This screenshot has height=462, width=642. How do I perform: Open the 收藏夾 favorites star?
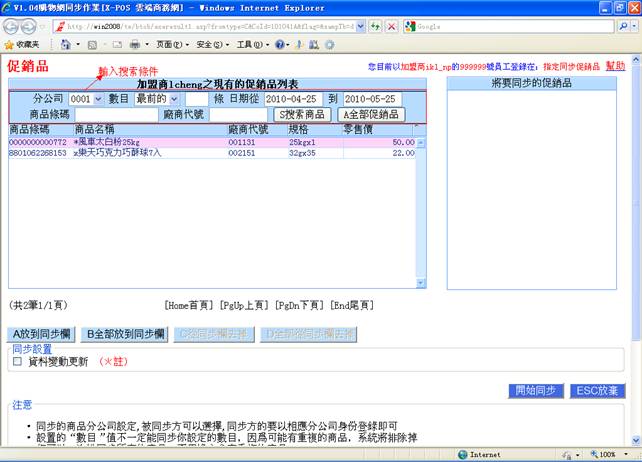pos(22,45)
